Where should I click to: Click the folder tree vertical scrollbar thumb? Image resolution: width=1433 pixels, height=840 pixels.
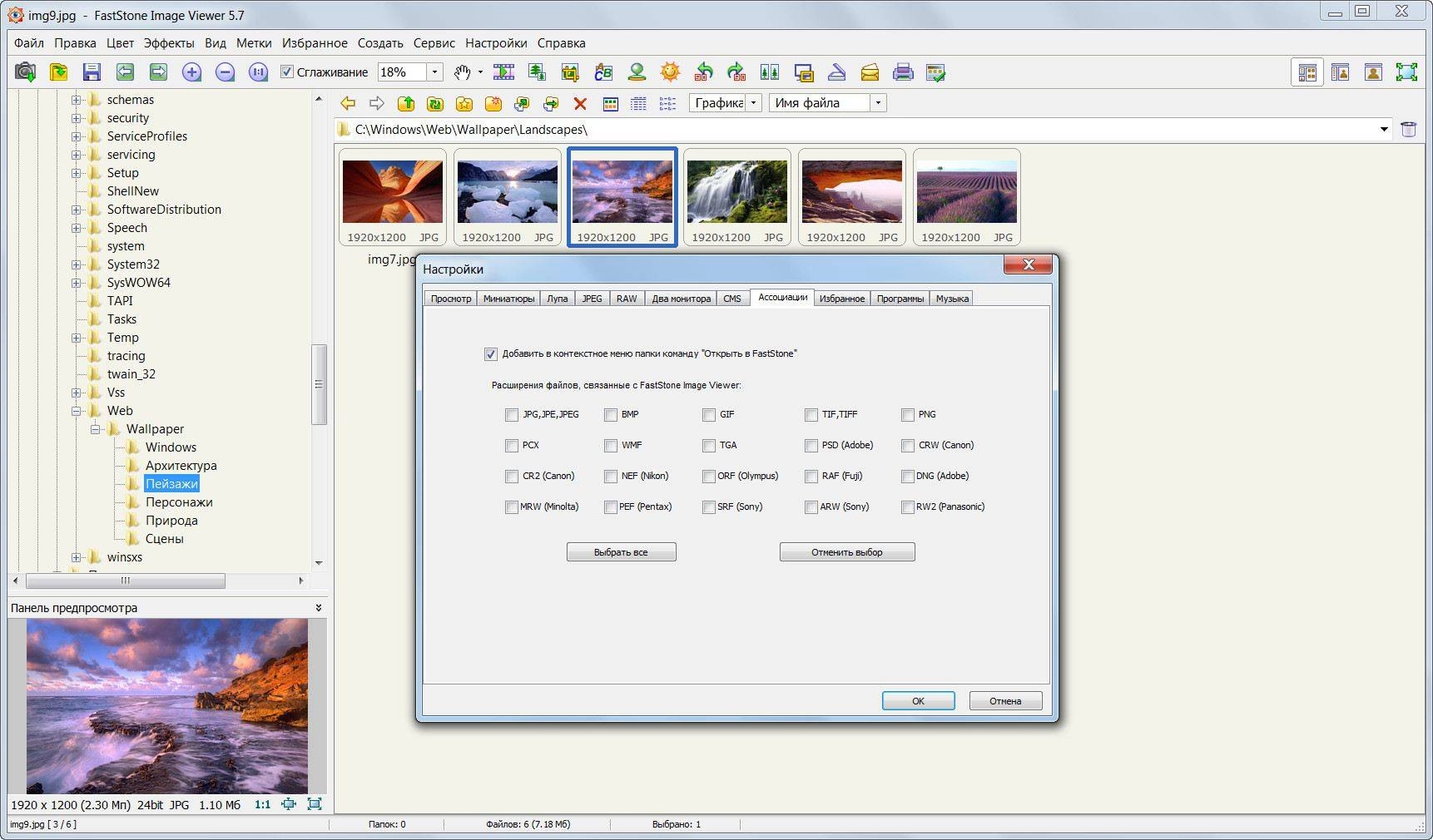tap(319, 384)
